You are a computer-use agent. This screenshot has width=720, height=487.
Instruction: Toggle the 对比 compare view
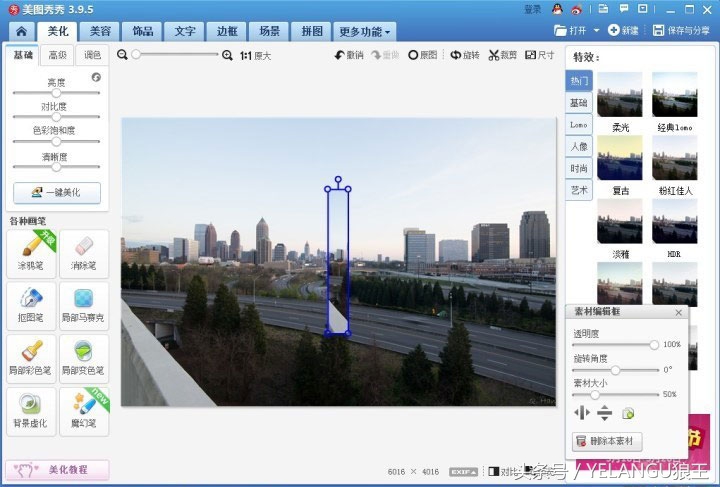pos(505,470)
